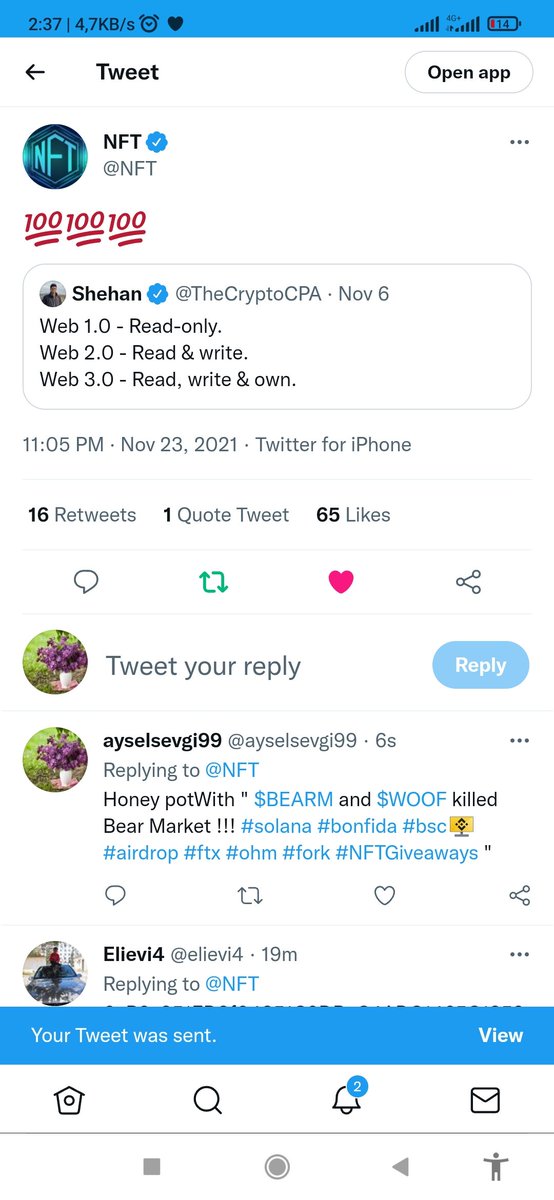This screenshot has width=554, height=1200.
Task: Go back using the arrow icon
Action: click(x=35, y=72)
